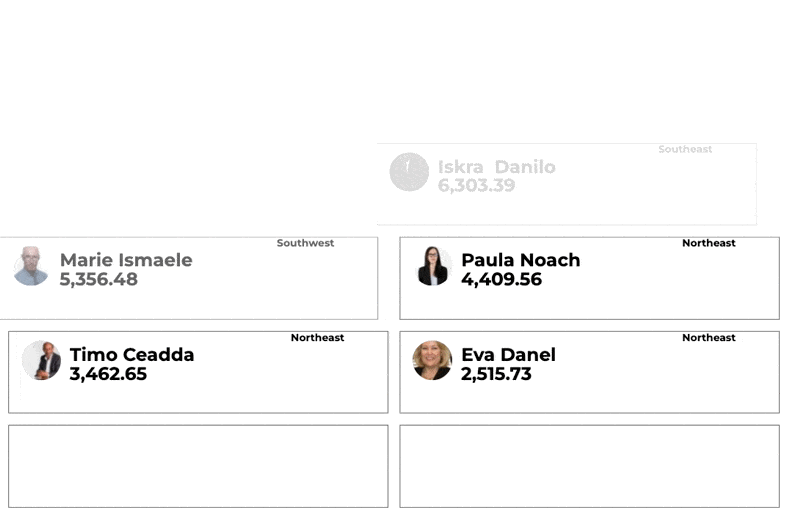This screenshot has height=521, width=800.
Task: Click the 4,409.56 sales value
Action: [x=501, y=279]
